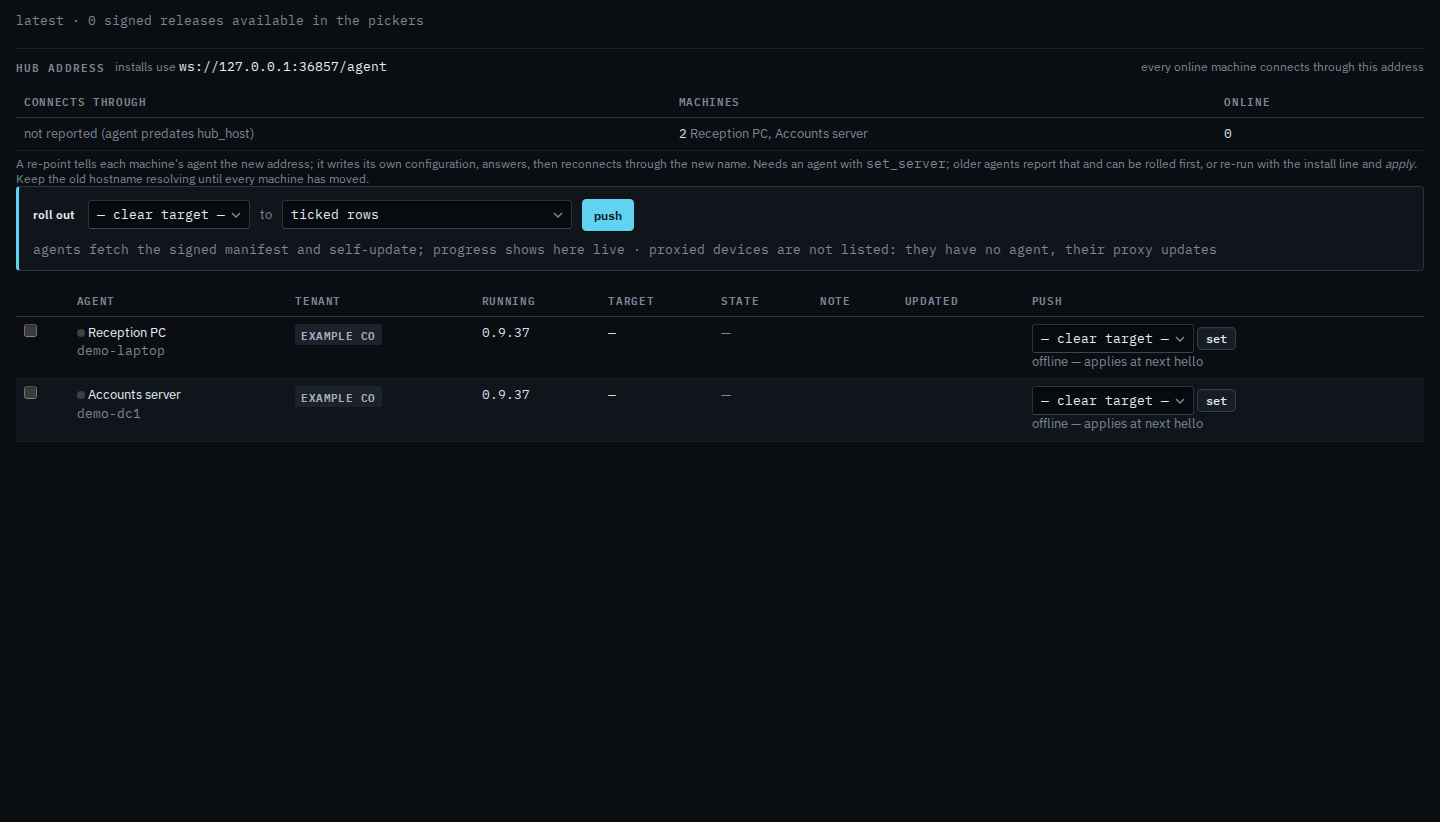Image resolution: width=1440 pixels, height=822 pixels.
Task: Click EXAMPLE CO tenant badge for Reception PC
Action: (x=338, y=335)
